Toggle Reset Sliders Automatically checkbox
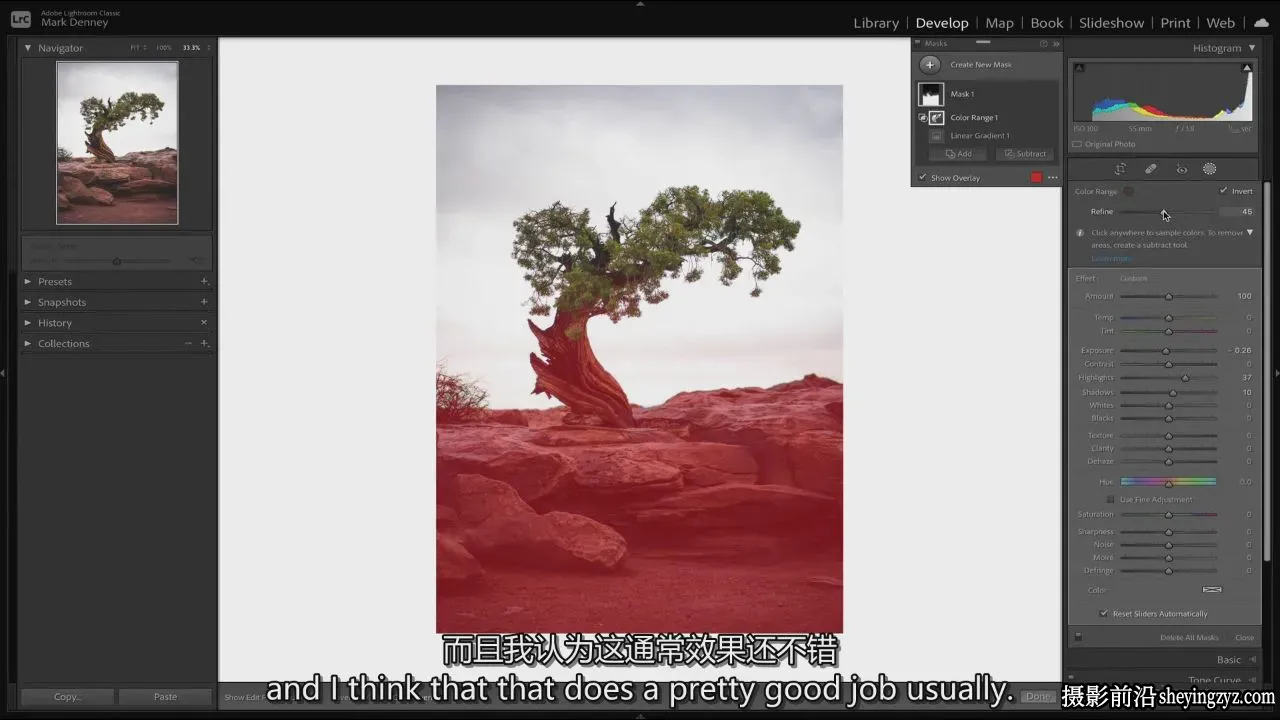Image resolution: width=1280 pixels, height=720 pixels. click(x=1104, y=614)
